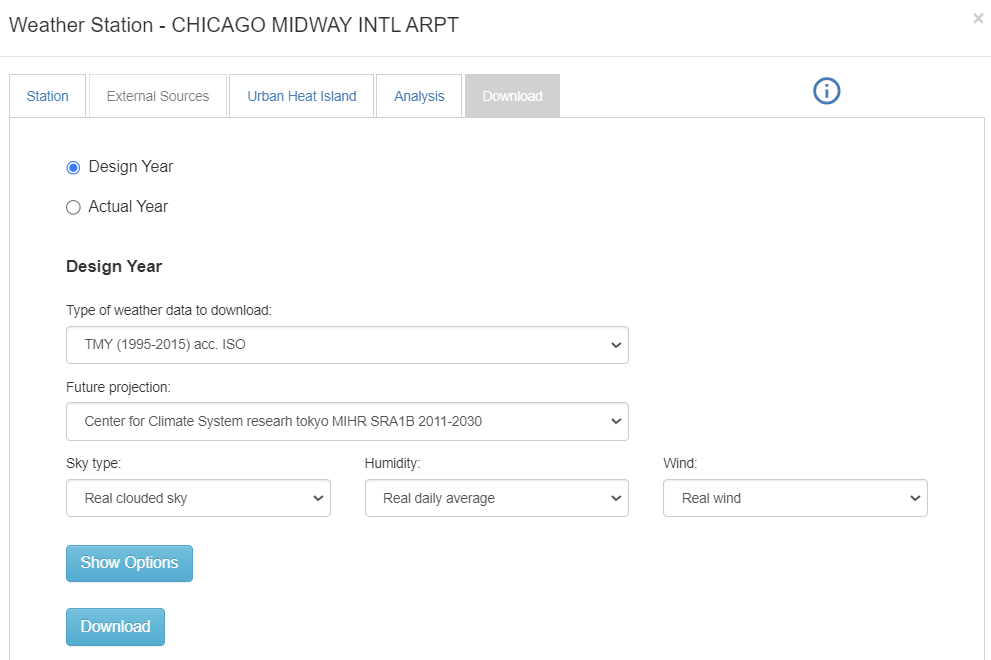Viewport: 991px width, 660px height.
Task: Choose the Actual Year radio option
Action: 73,208
